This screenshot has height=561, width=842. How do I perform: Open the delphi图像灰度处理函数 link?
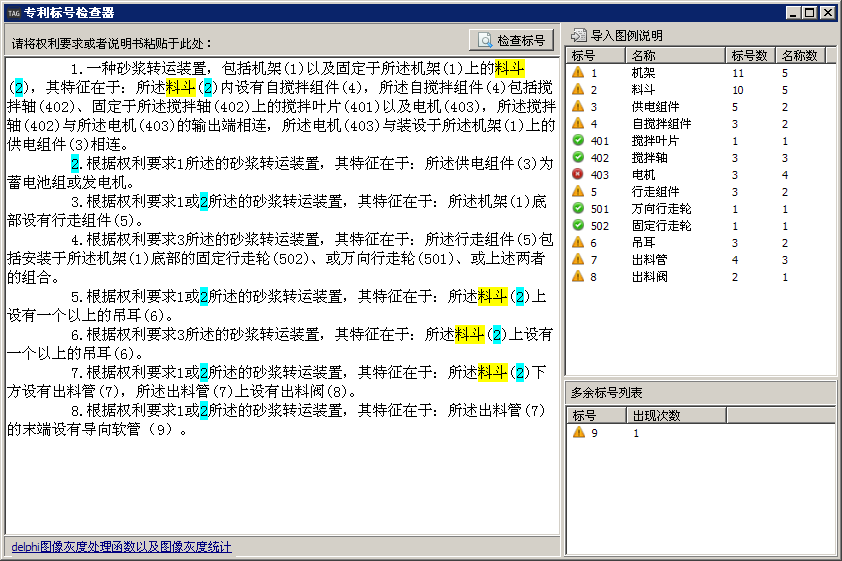[121, 547]
